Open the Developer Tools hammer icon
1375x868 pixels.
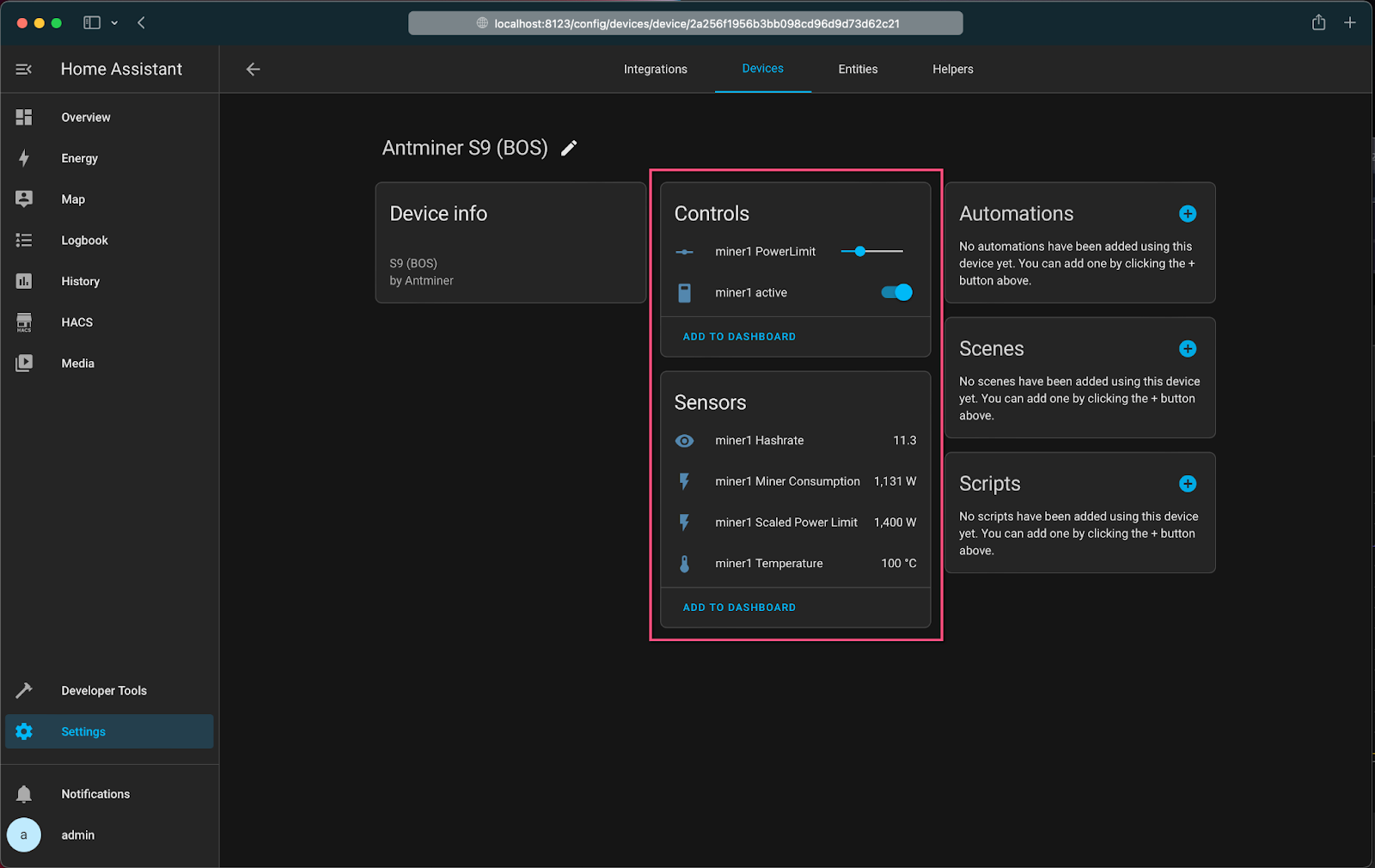pyautogui.click(x=24, y=690)
